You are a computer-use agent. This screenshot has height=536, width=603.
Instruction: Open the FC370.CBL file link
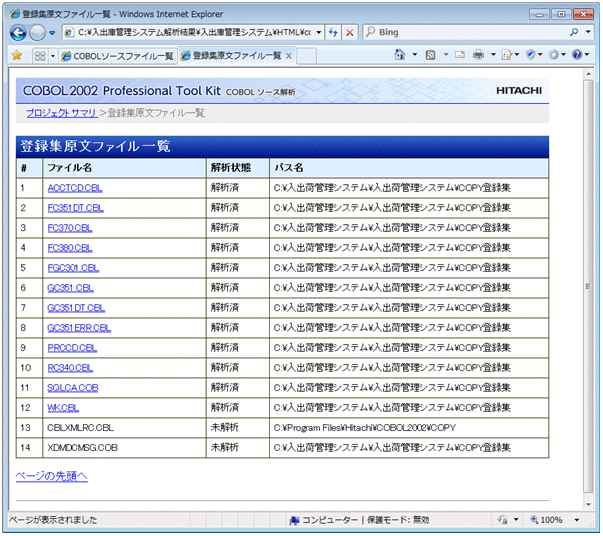pyautogui.click(x=70, y=228)
